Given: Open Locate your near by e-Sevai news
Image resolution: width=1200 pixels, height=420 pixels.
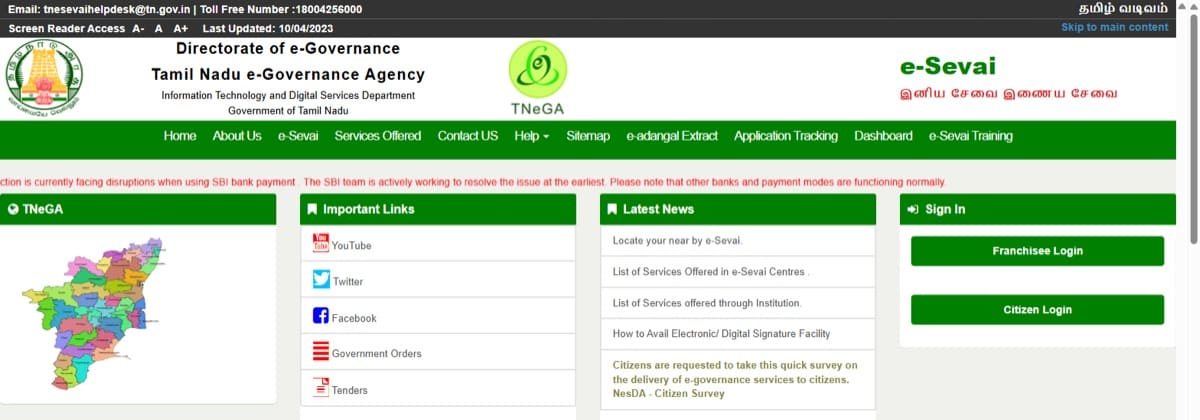Looking at the screenshot, I should coord(677,241).
